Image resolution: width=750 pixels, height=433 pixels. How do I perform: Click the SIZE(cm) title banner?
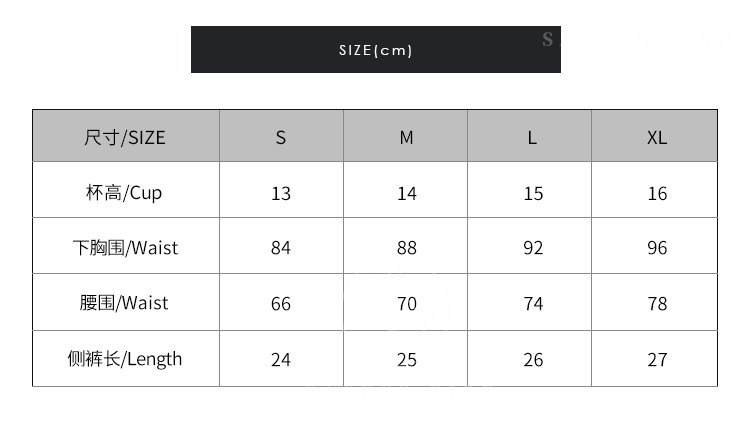click(375, 50)
